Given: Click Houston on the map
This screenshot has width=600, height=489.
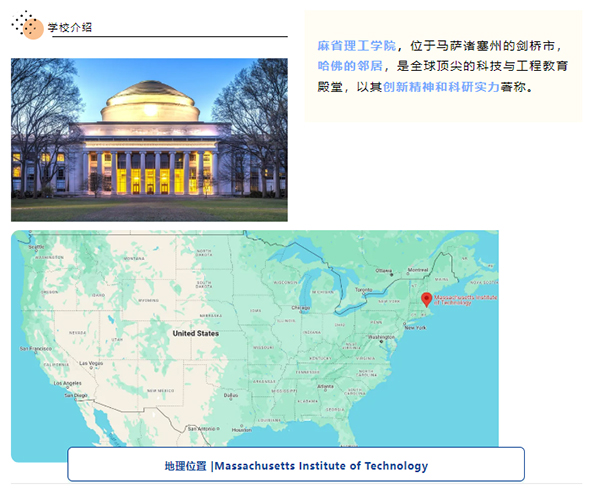Looking at the screenshot, I should point(241,430).
